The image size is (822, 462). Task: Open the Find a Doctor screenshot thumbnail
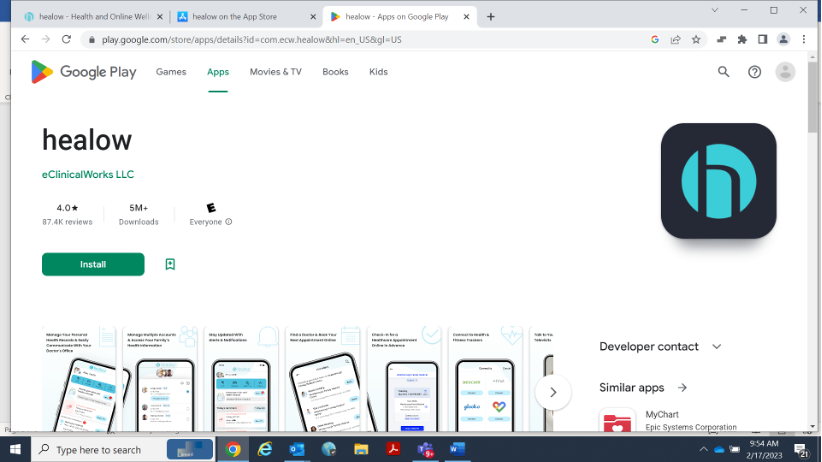(322, 379)
